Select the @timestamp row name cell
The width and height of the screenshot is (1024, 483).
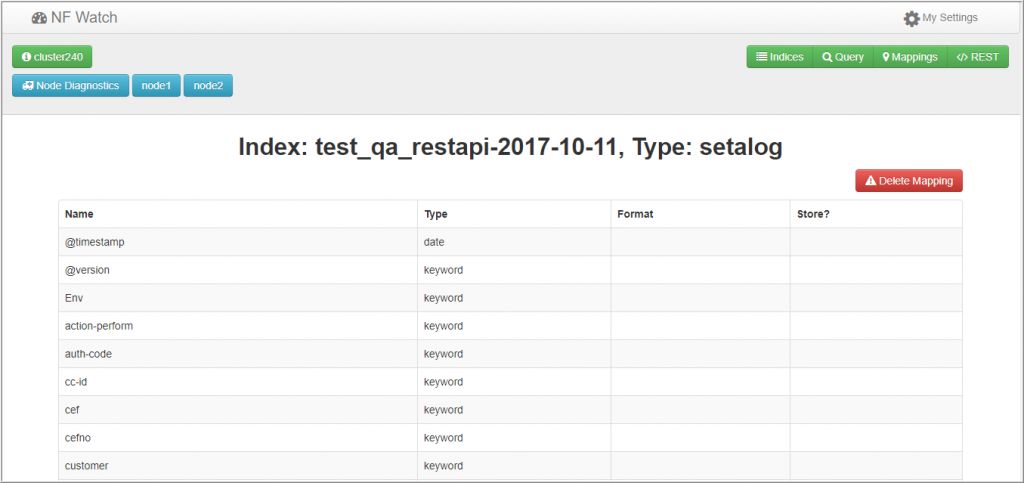point(238,242)
